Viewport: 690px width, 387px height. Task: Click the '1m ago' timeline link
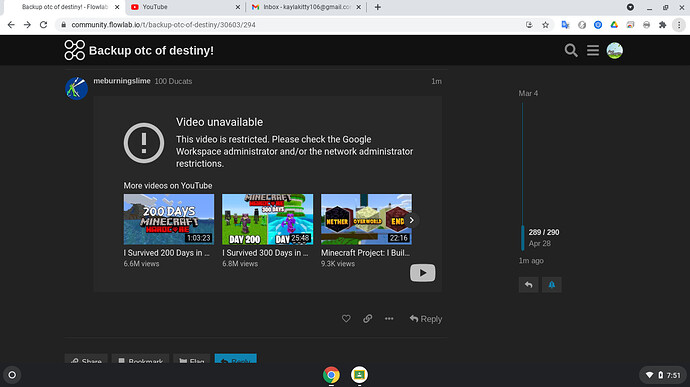[531, 261]
